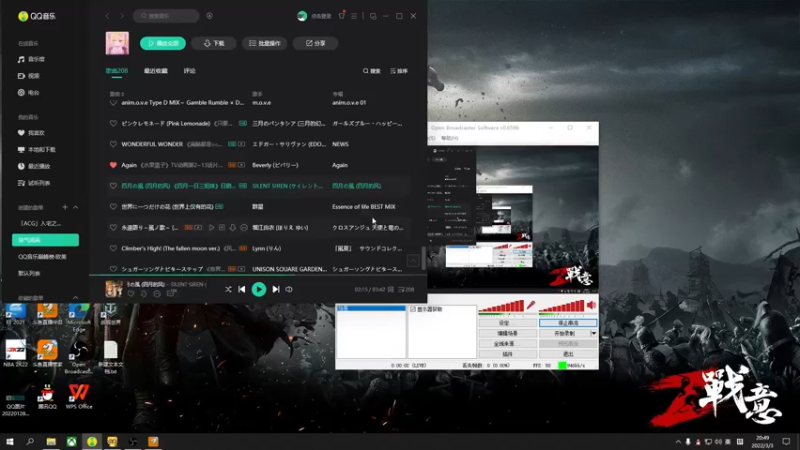Pause or play with the green play button
800x450 pixels.
259,289
